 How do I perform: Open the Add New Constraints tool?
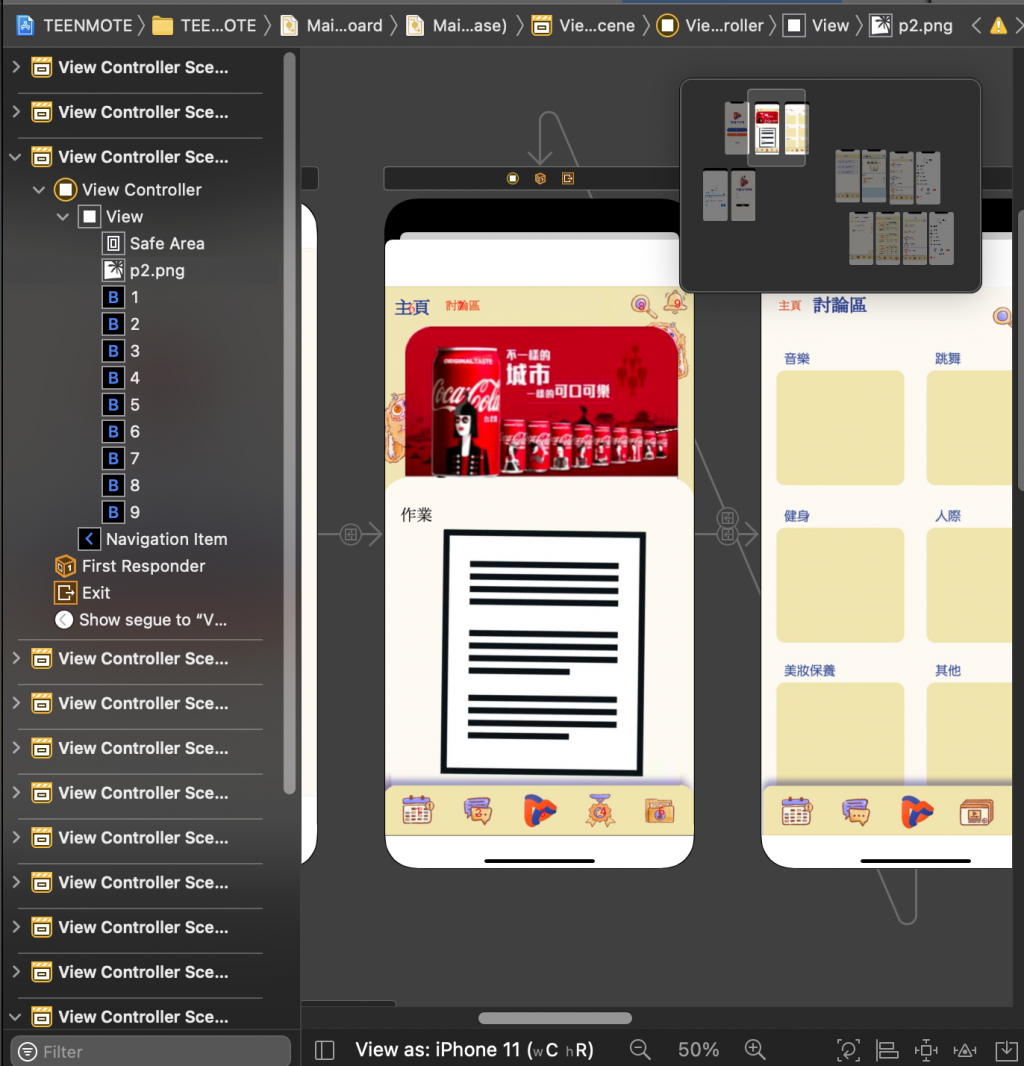926,1050
